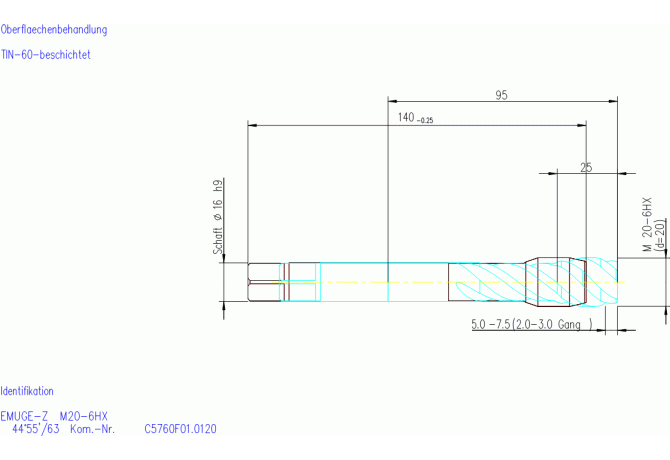Click the 140 -0.25 overall length dimension
Screen dimensions: 670x460
pyautogui.click(x=415, y=118)
